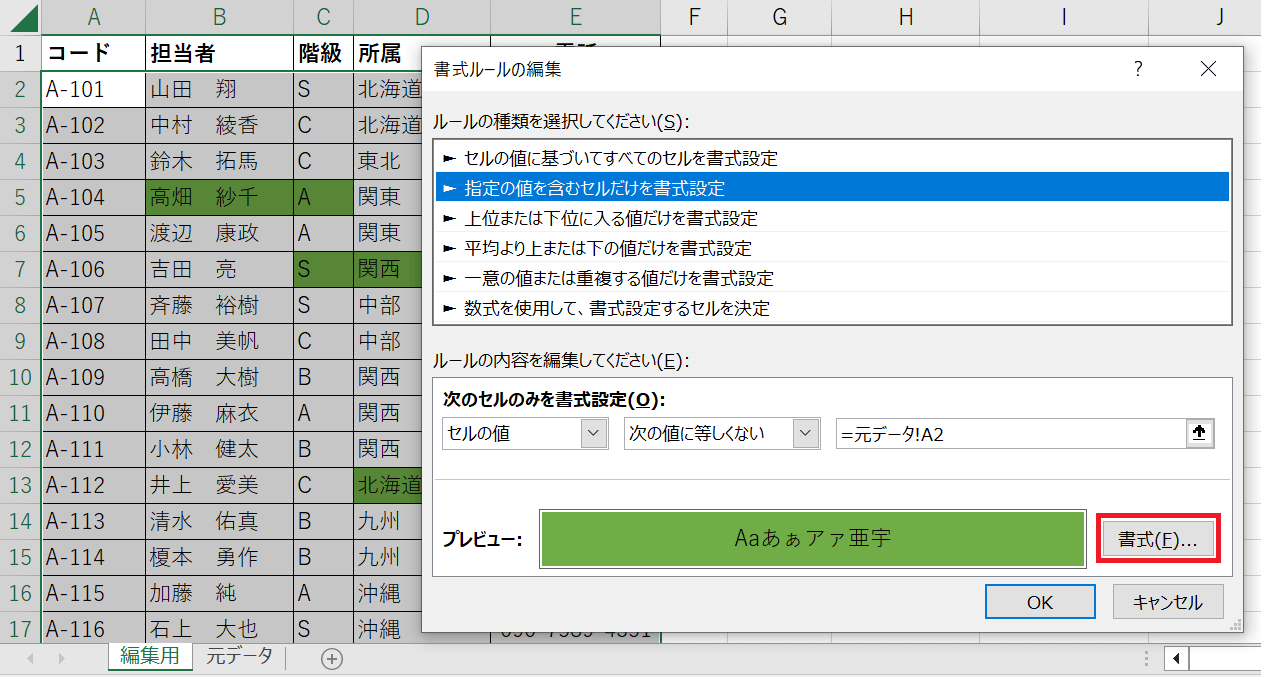This screenshot has height=677, width=1261.
Task: Click the =元データ!A2 formula field
Action: coord(1010,433)
